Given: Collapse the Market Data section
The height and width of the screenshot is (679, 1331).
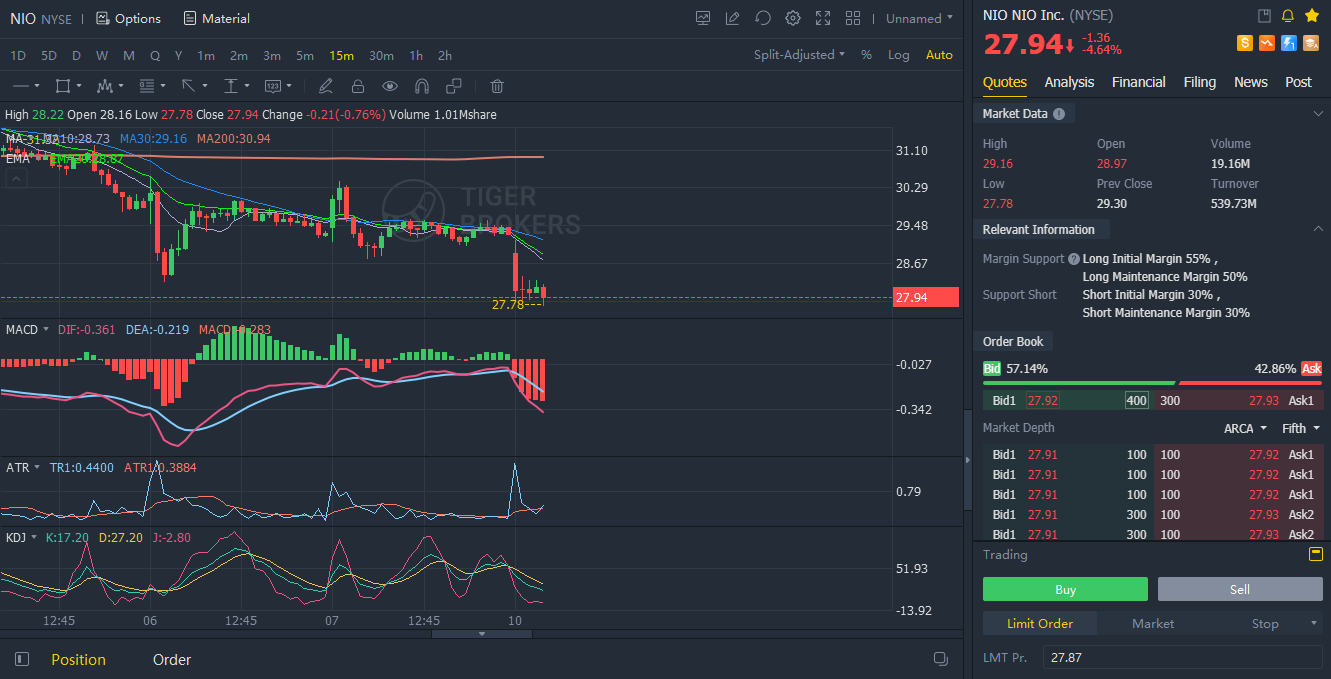Looking at the screenshot, I should [x=1317, y=114].
